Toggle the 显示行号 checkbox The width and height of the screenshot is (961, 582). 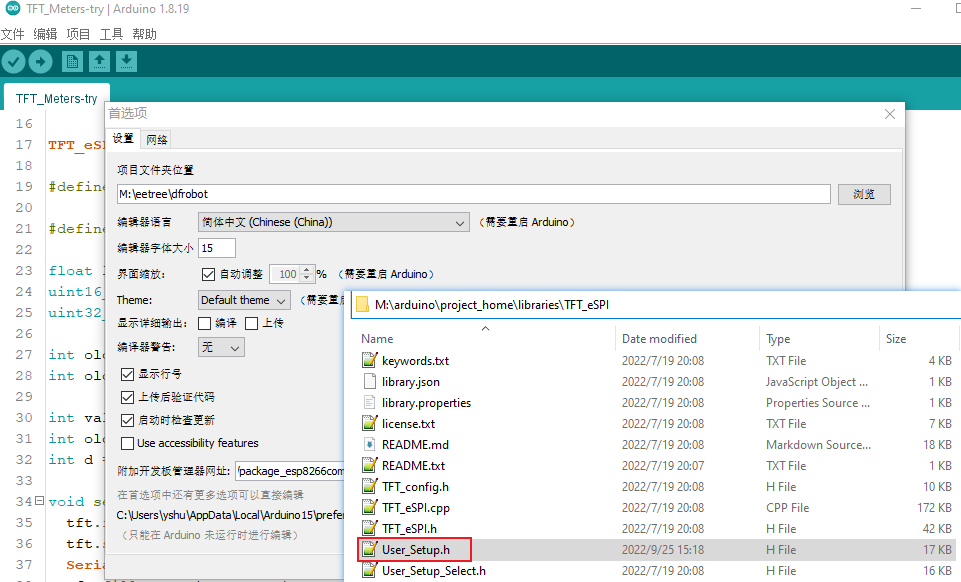[x=127, y=374]
